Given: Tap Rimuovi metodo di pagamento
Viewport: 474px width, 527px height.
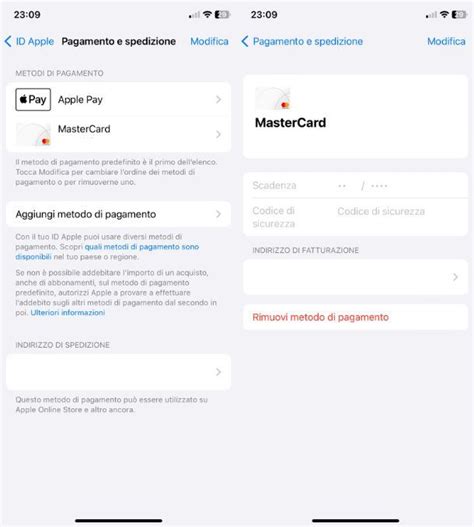Looking at the screenshot, I should click(320, 317).
